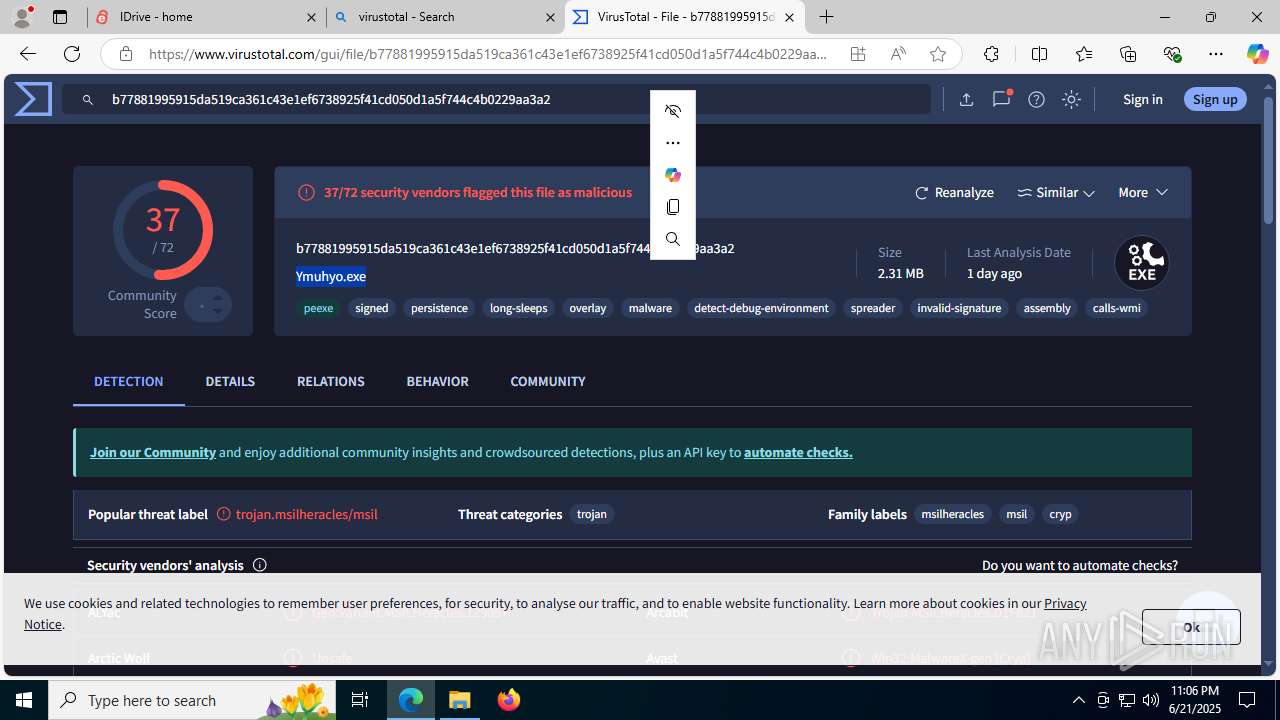Open Task View on the taskbar

[361, 700]
